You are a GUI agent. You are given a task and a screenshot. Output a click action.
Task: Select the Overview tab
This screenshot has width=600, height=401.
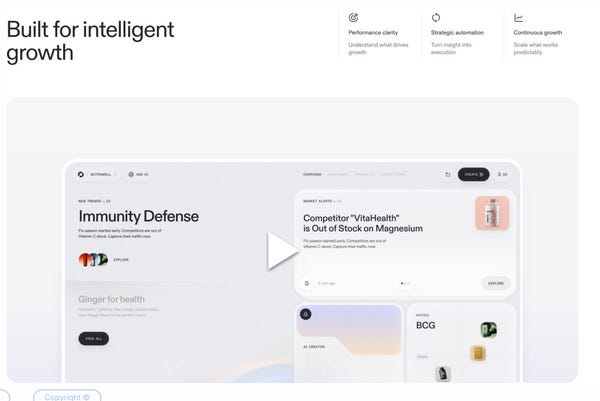[312, 174]
